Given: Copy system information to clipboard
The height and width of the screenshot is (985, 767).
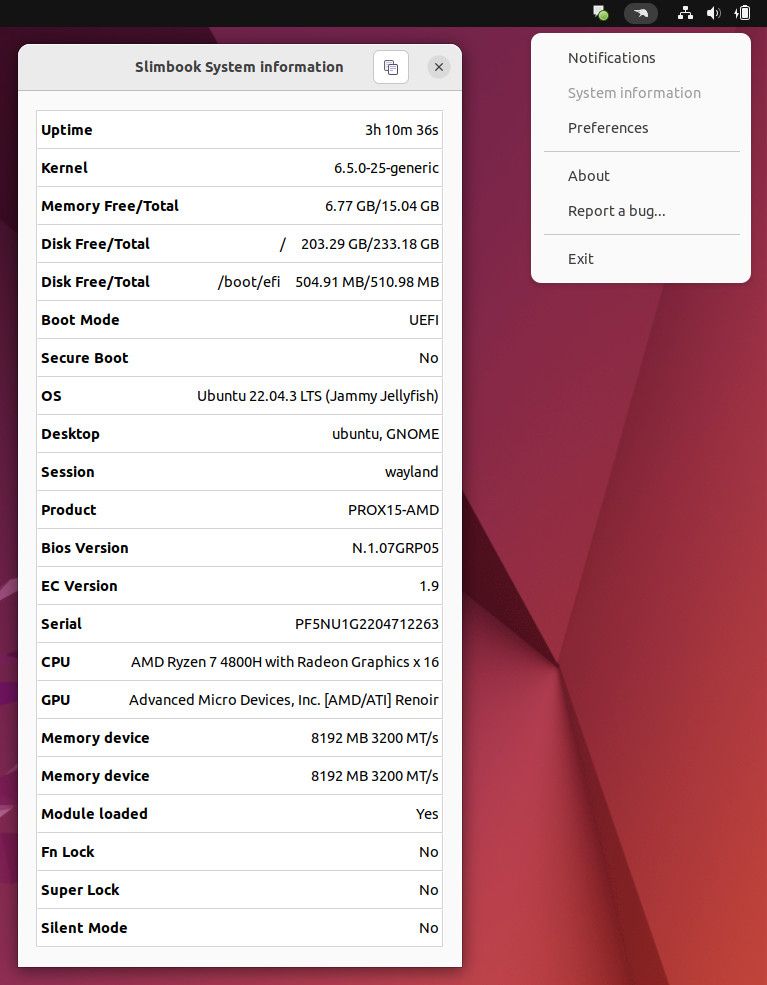Looking at the screenshot, I should tap(391, 67).
